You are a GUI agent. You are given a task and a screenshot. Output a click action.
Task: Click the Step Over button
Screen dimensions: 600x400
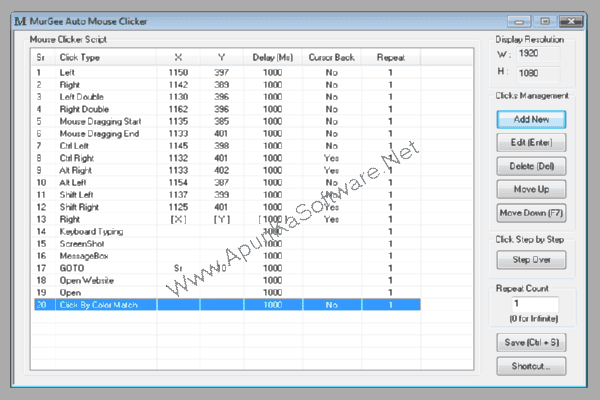531,260
